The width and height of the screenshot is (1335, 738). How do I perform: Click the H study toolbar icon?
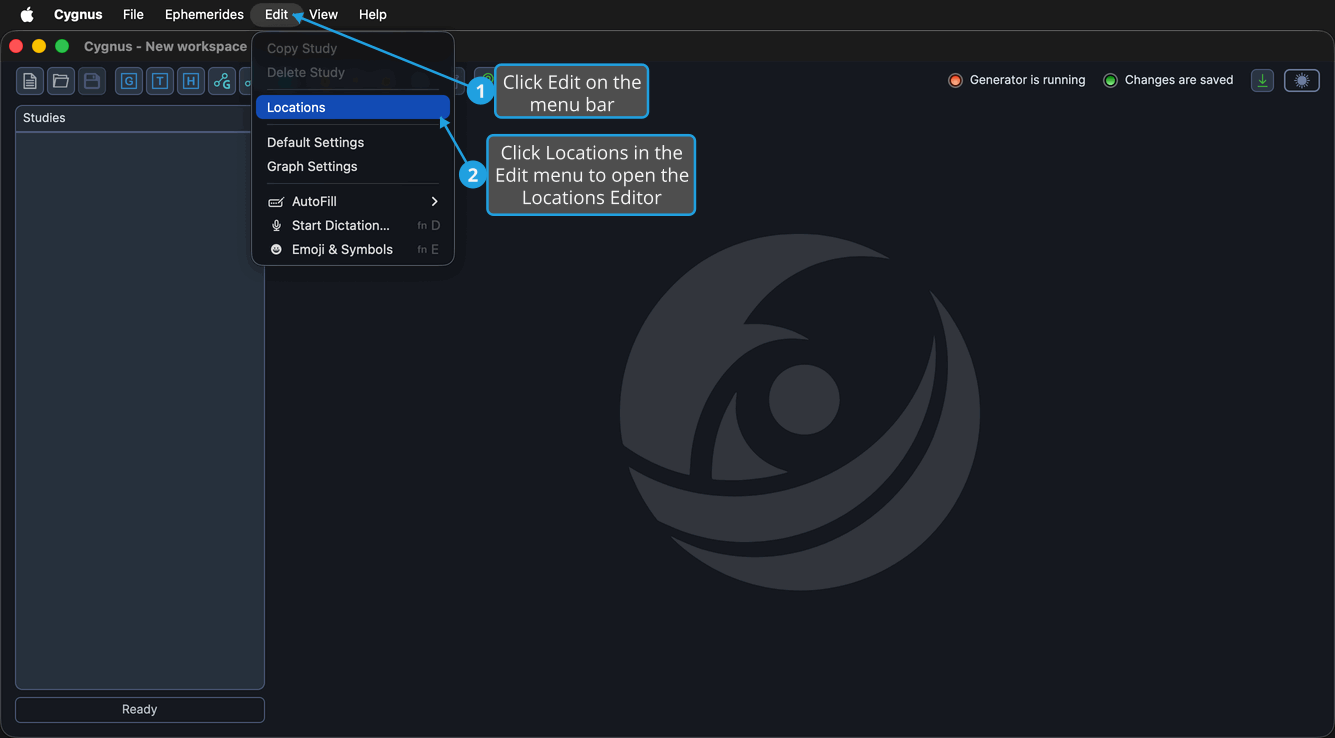click(x=191, y=81)
